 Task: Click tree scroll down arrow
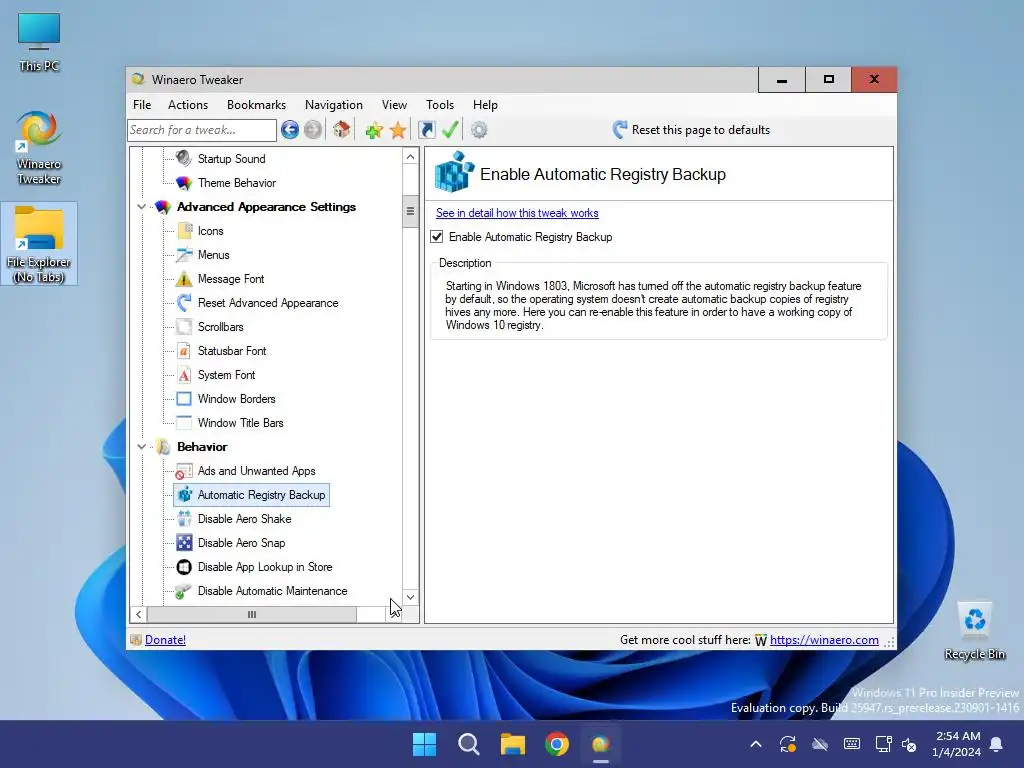click(x=410, y=597)
